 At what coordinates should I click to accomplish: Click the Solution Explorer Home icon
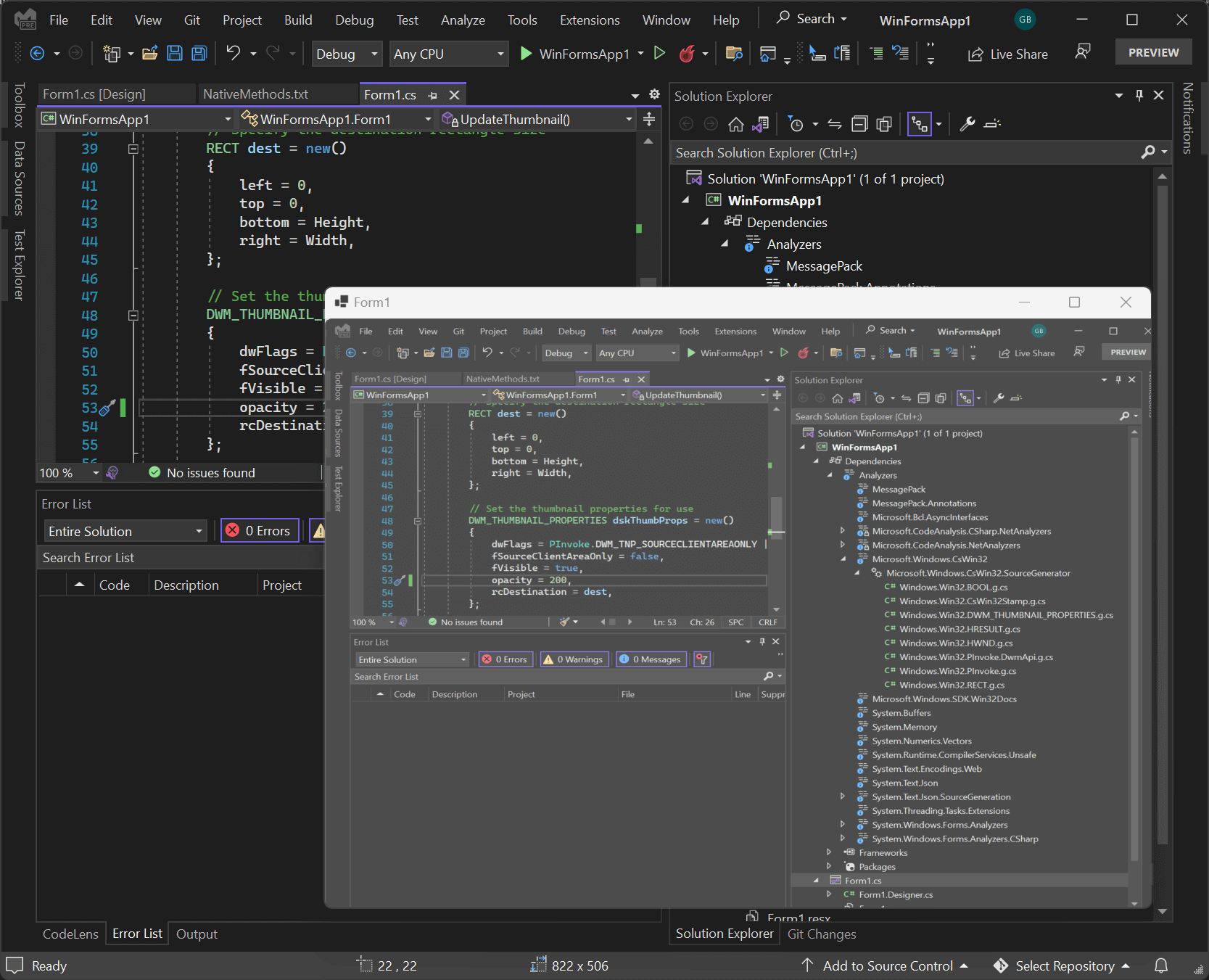735,125
